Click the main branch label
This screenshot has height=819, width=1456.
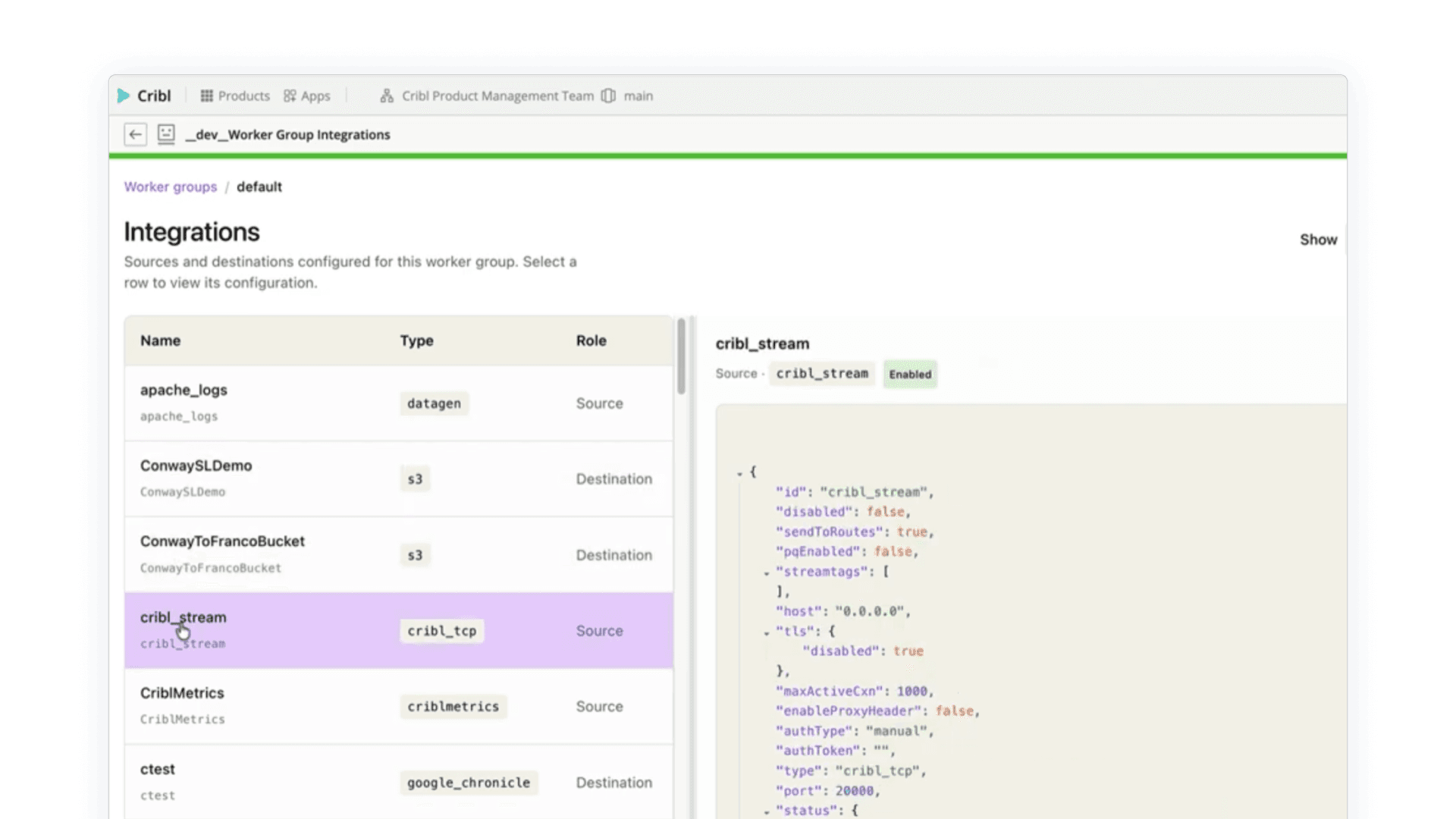coord(639,96)
